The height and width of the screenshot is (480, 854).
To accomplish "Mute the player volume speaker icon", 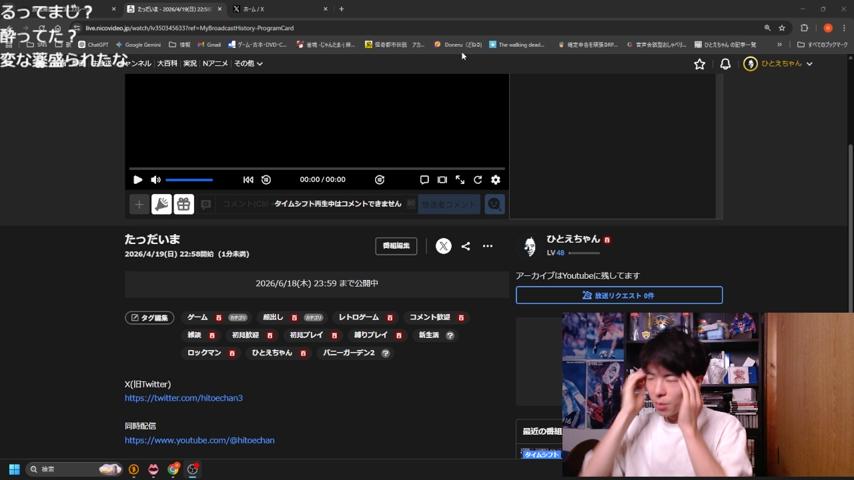I will point(156,180).
